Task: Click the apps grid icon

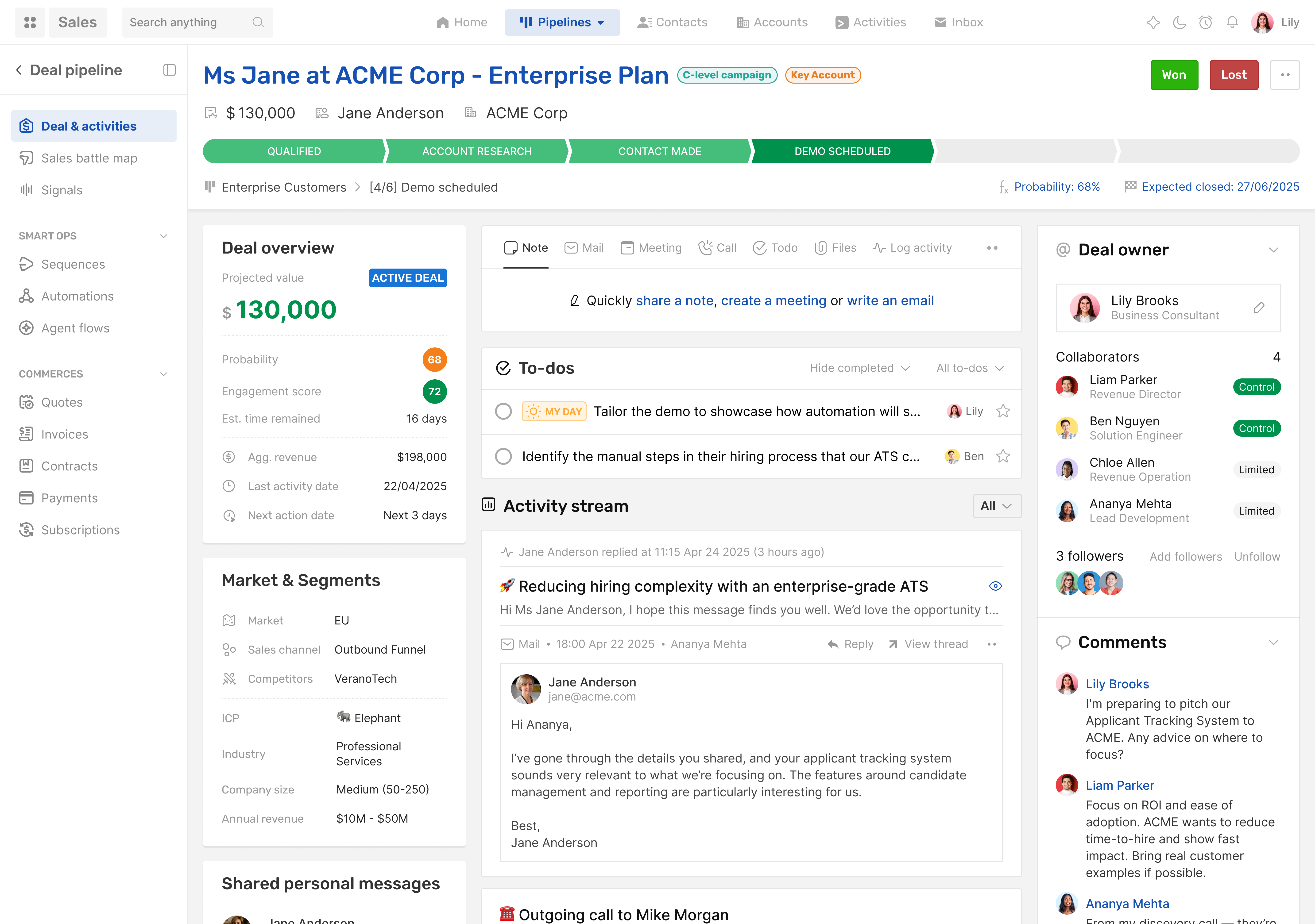Action: pos(30,22)
